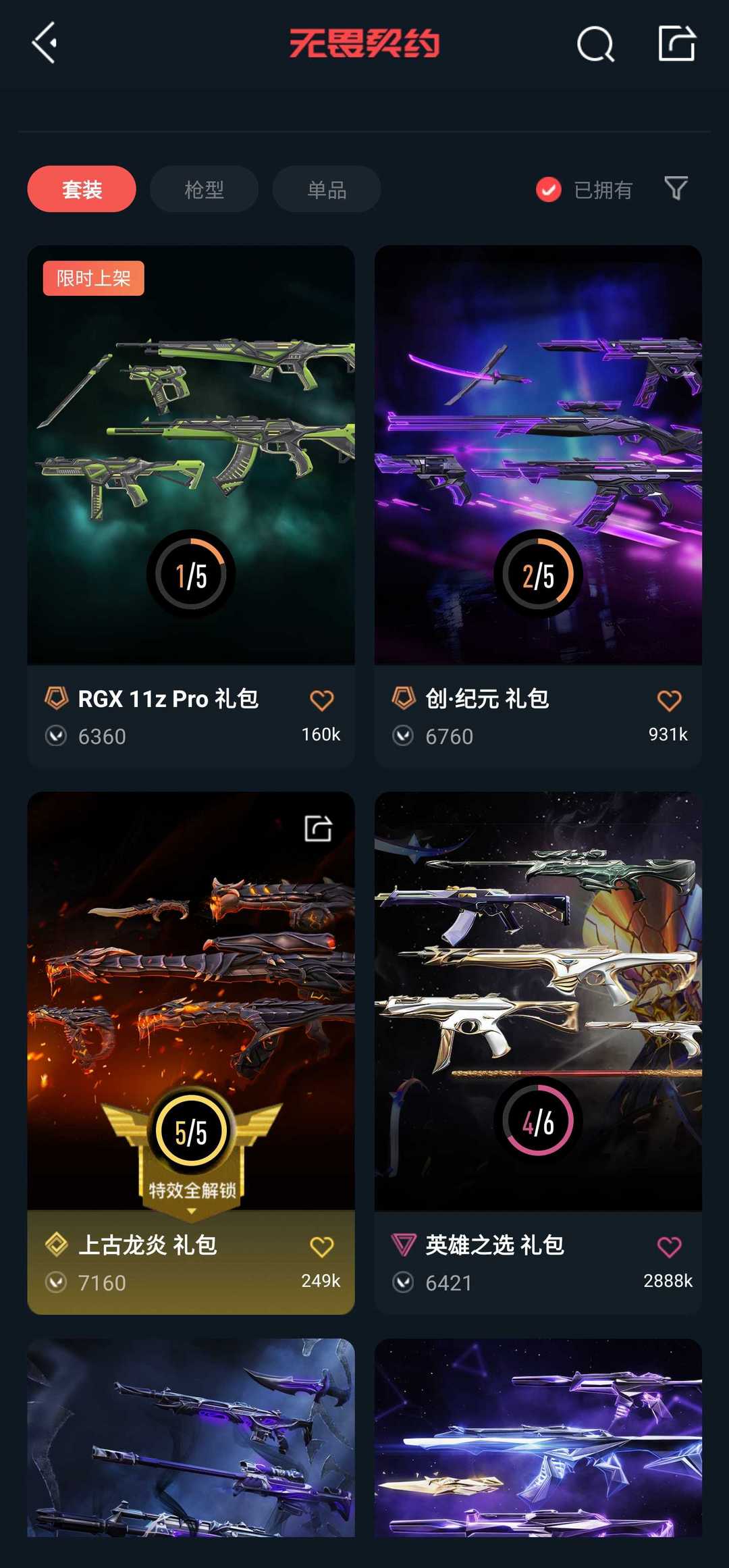The height and width of the screenshot is (1568, 729).
Task: Tap pink heart on 英雄之选 礼包
Action: [x=670, y=1247]
